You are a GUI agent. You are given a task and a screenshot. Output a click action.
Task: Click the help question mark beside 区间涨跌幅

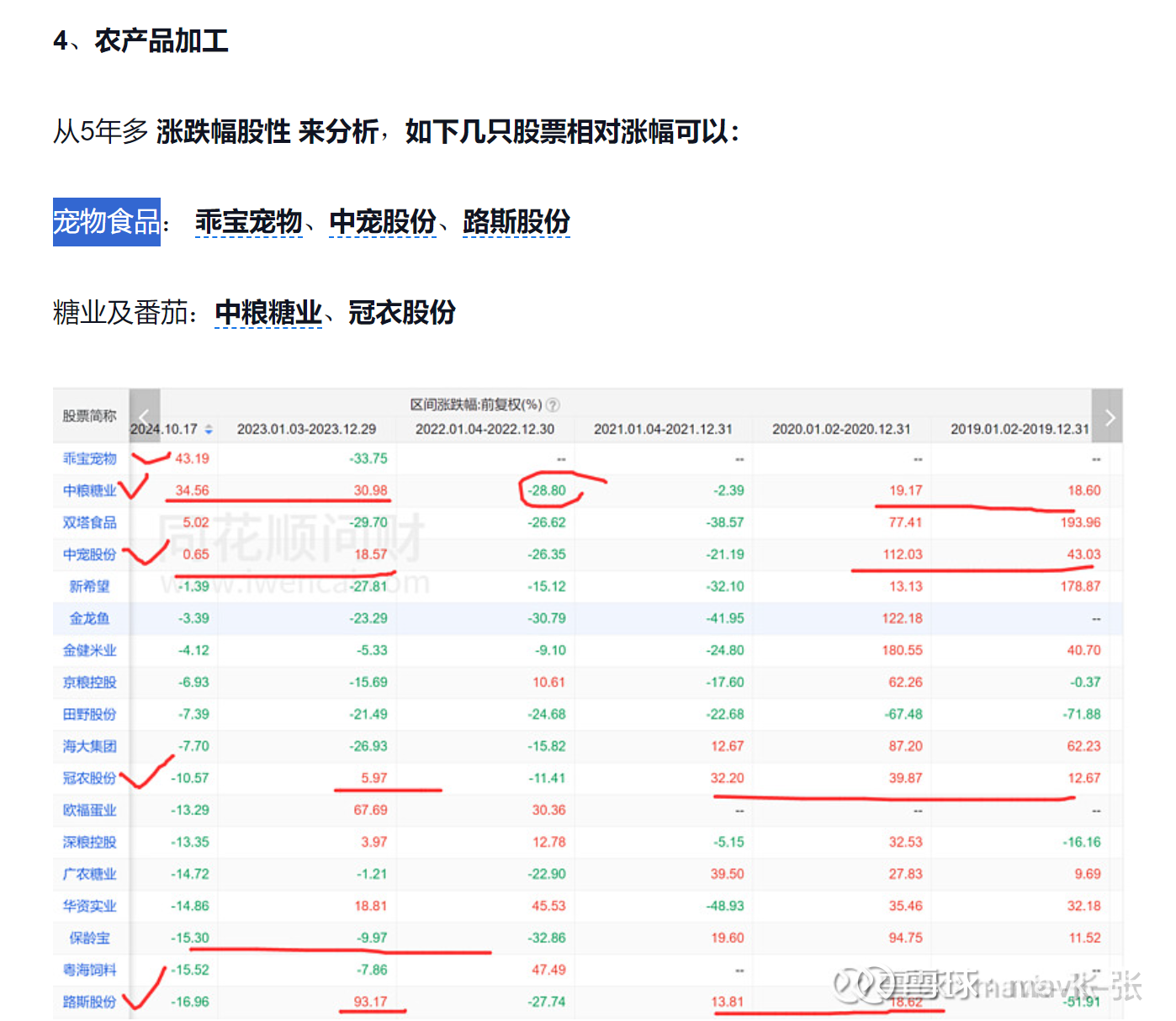pyautogui.click(x=553, y=405)
